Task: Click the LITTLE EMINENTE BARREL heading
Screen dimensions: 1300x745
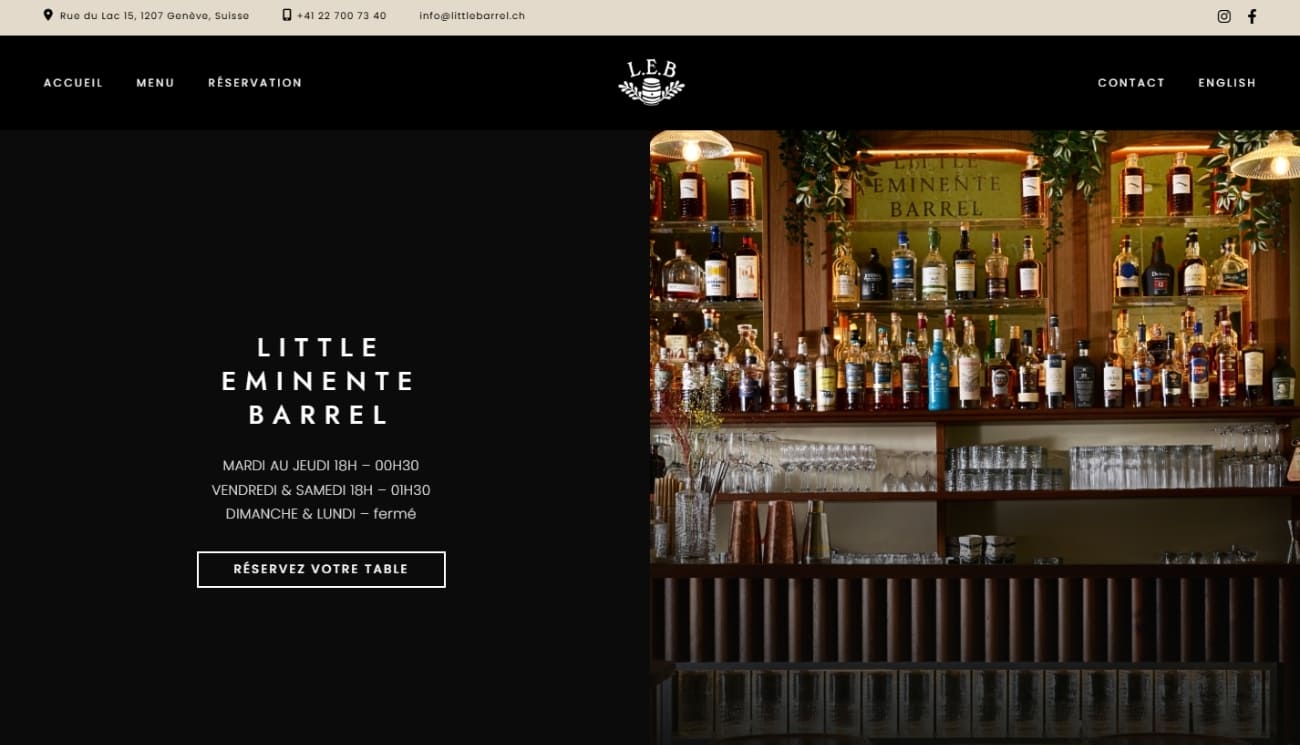Action: pyautogui.click(x=318, y=381)
